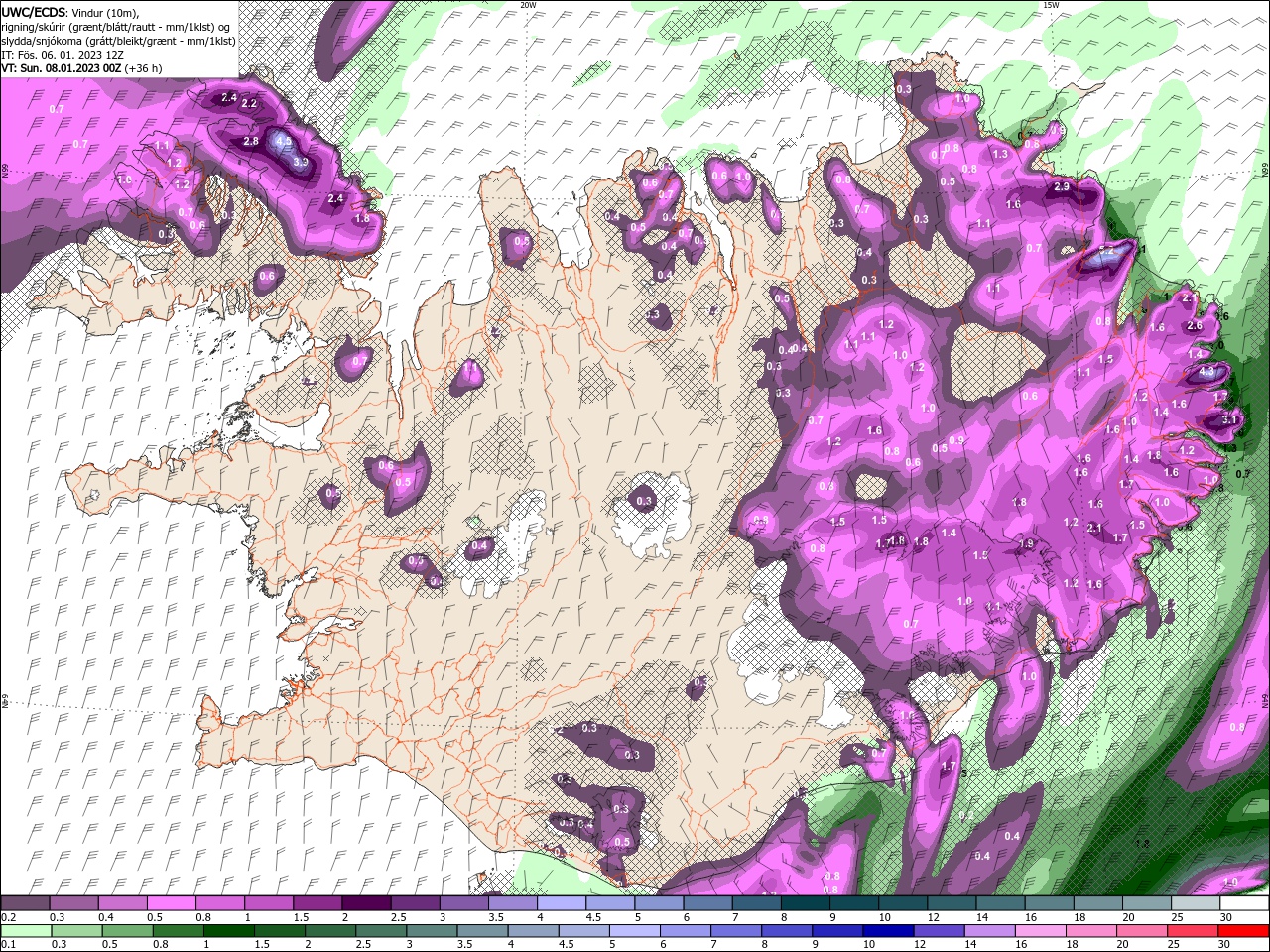This screenshot has width=1270, height=952.
Task: Click the dark teal snow-scale swatch starting at 8
Action: (806, 903)
